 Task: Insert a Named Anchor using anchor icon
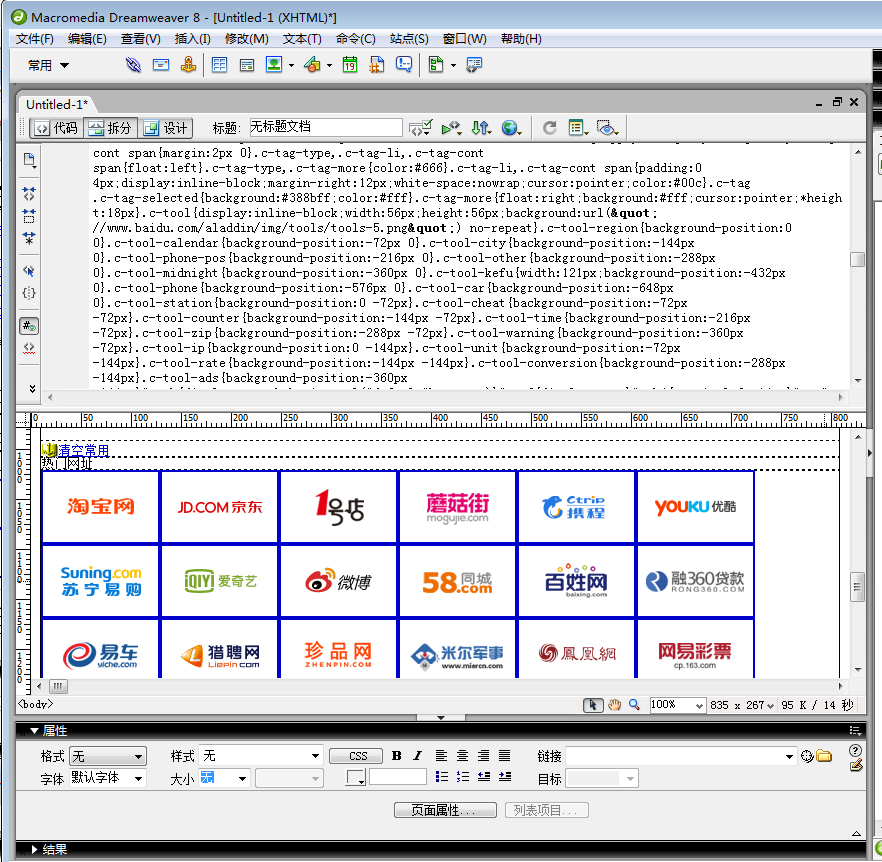188,65
